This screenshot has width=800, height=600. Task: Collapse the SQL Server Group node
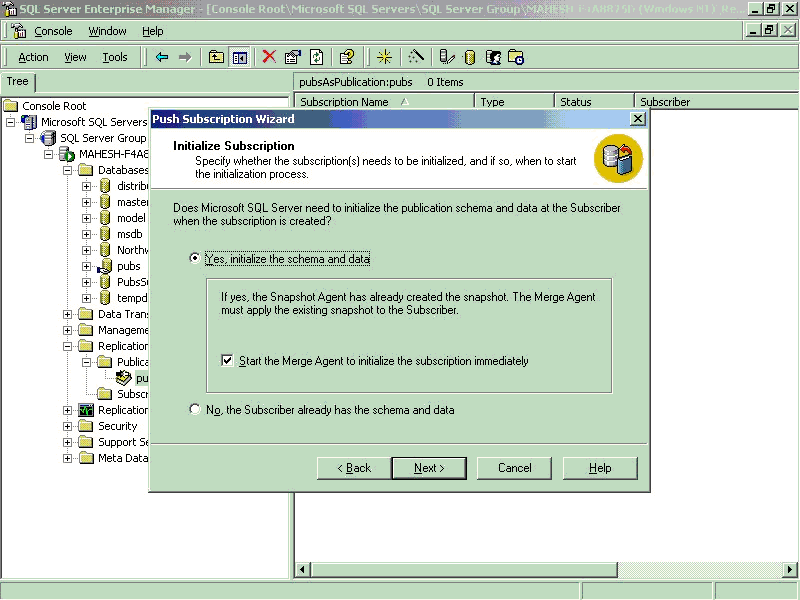coord(30,138)
